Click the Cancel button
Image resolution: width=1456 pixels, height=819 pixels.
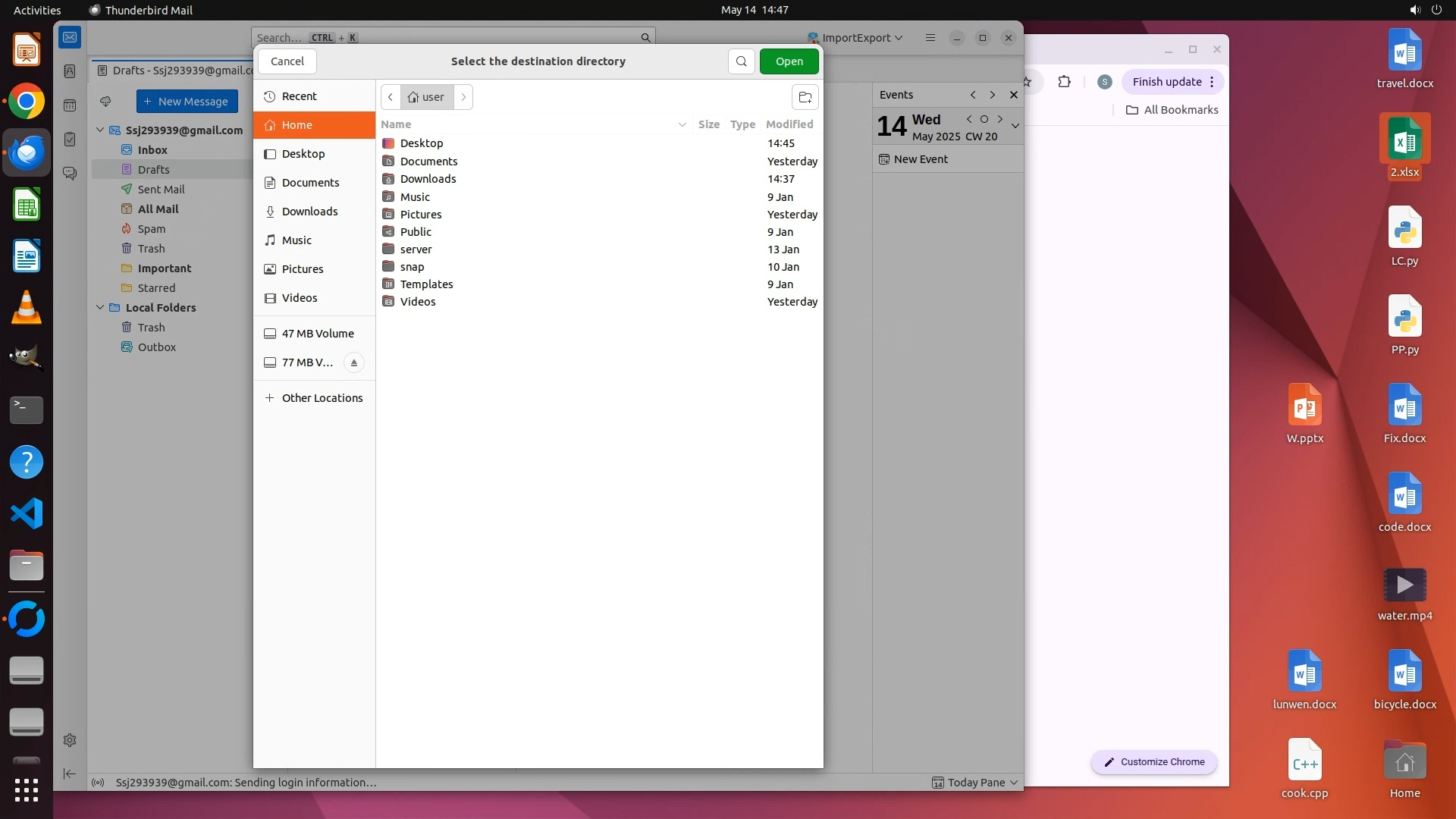coord(287,61)
